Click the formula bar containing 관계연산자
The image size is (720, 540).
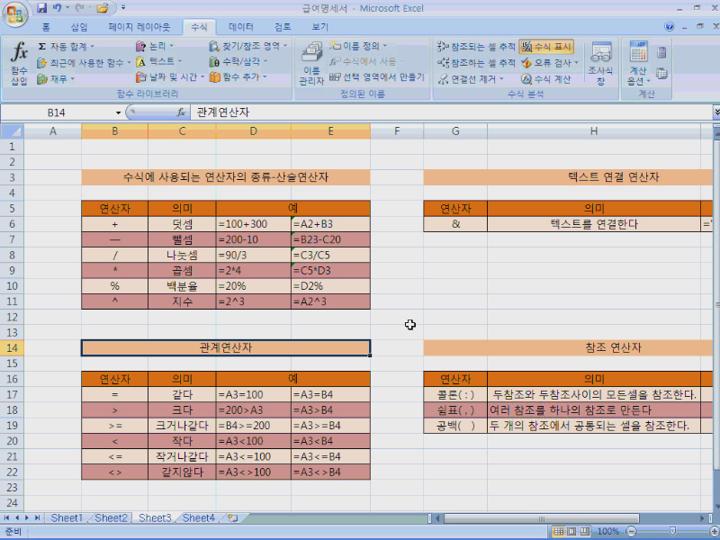coord(451,112)
